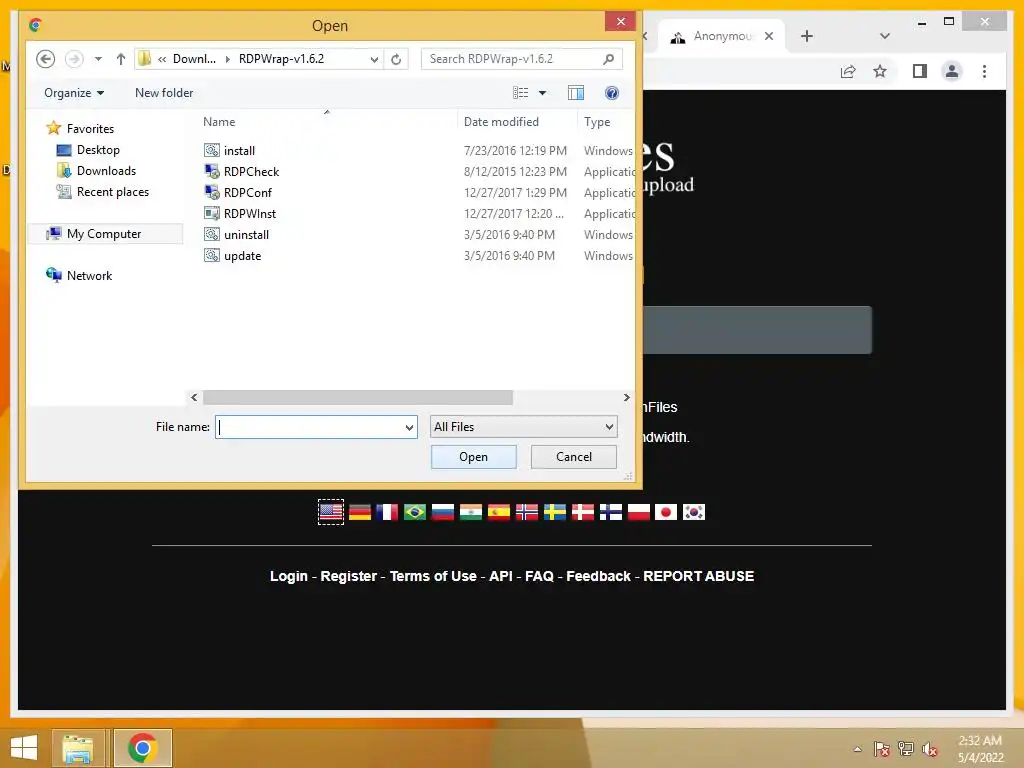This screenshot has height=768, width=1024.
Task: Select the United States flag language
Action: [331, 512]
